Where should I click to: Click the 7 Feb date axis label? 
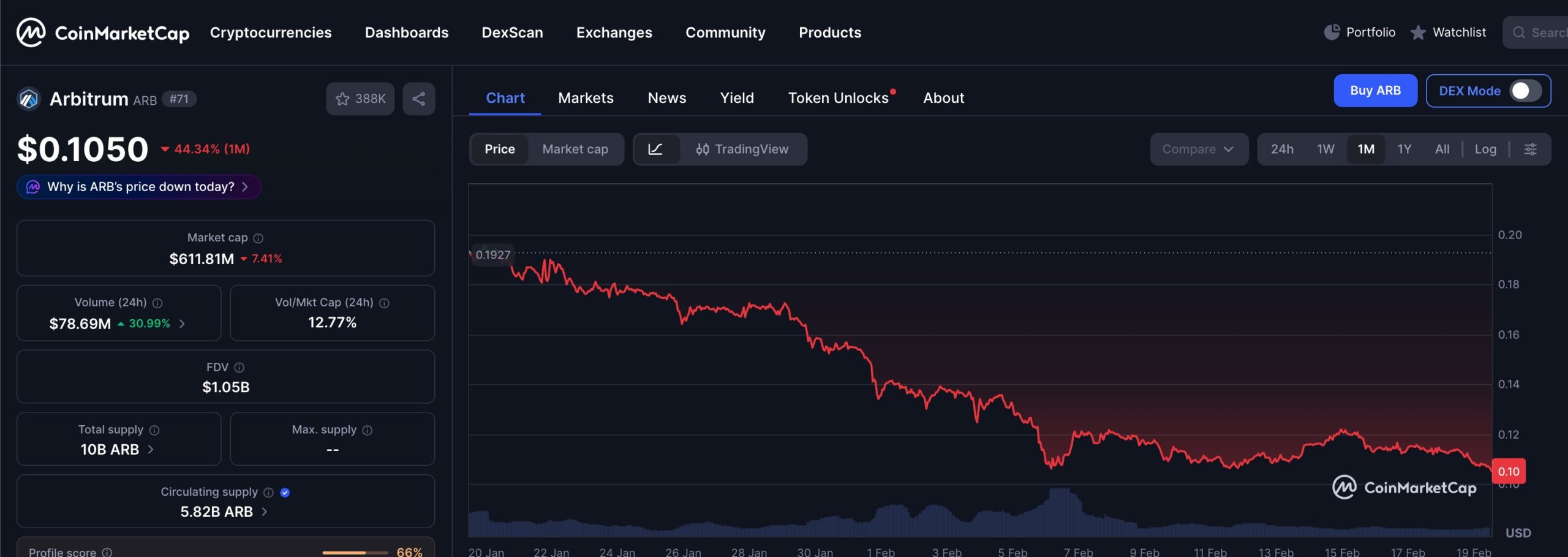(1078, 552)
